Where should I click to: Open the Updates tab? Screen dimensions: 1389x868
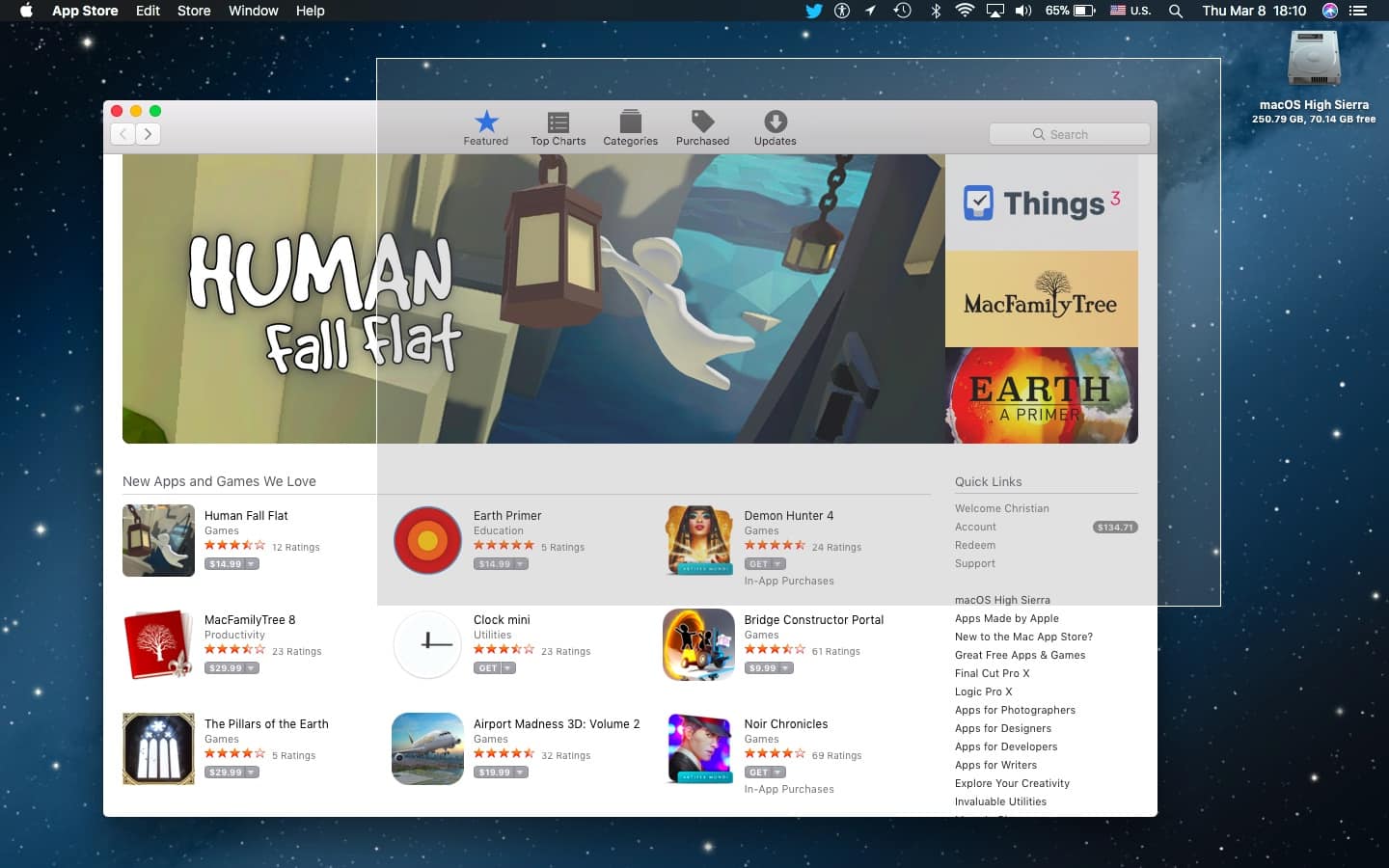point(775,127)
